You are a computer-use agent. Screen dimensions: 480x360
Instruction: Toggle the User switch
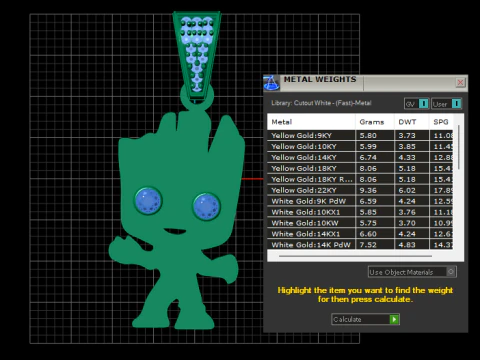(x=446, y=104)
